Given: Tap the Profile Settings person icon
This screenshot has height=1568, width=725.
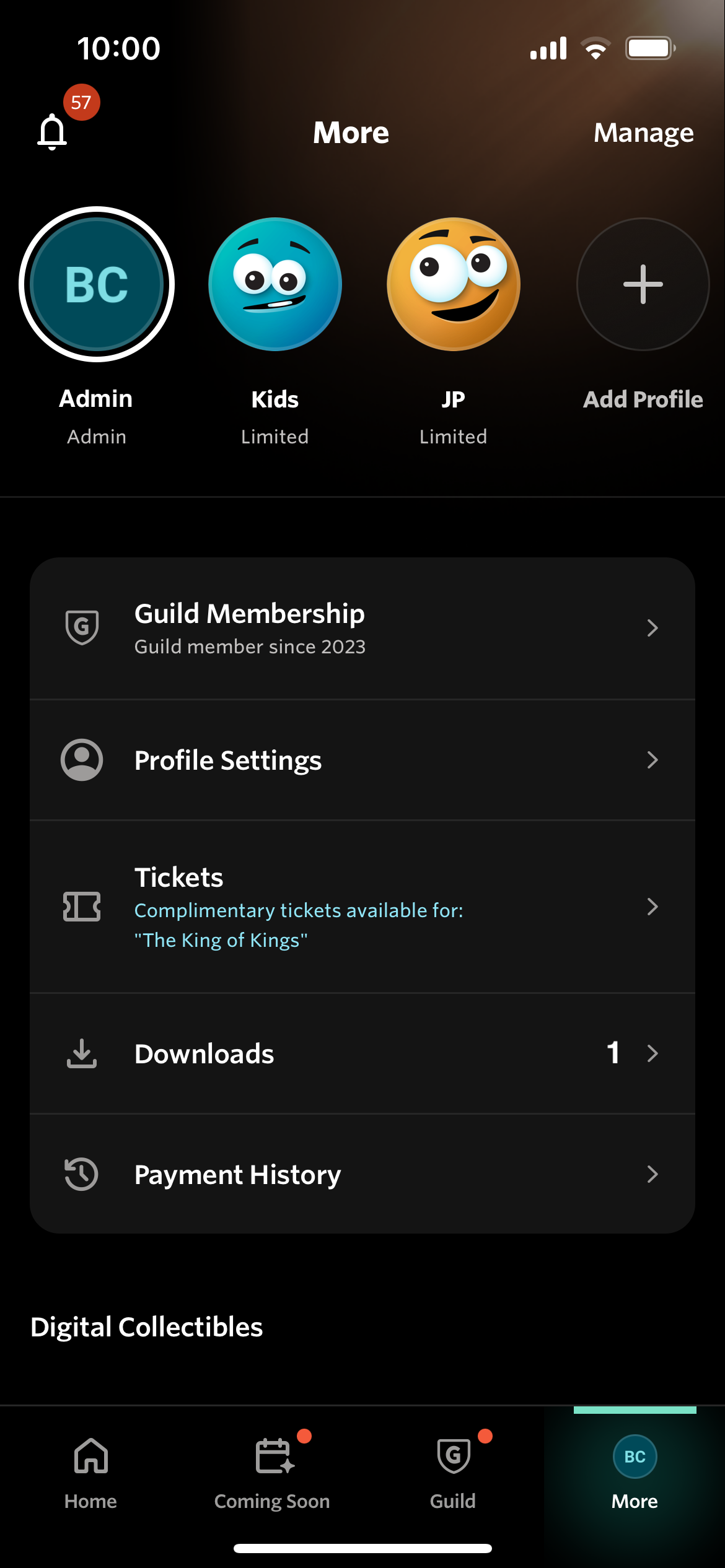Looking at the screenshot, I should point(82,760).
